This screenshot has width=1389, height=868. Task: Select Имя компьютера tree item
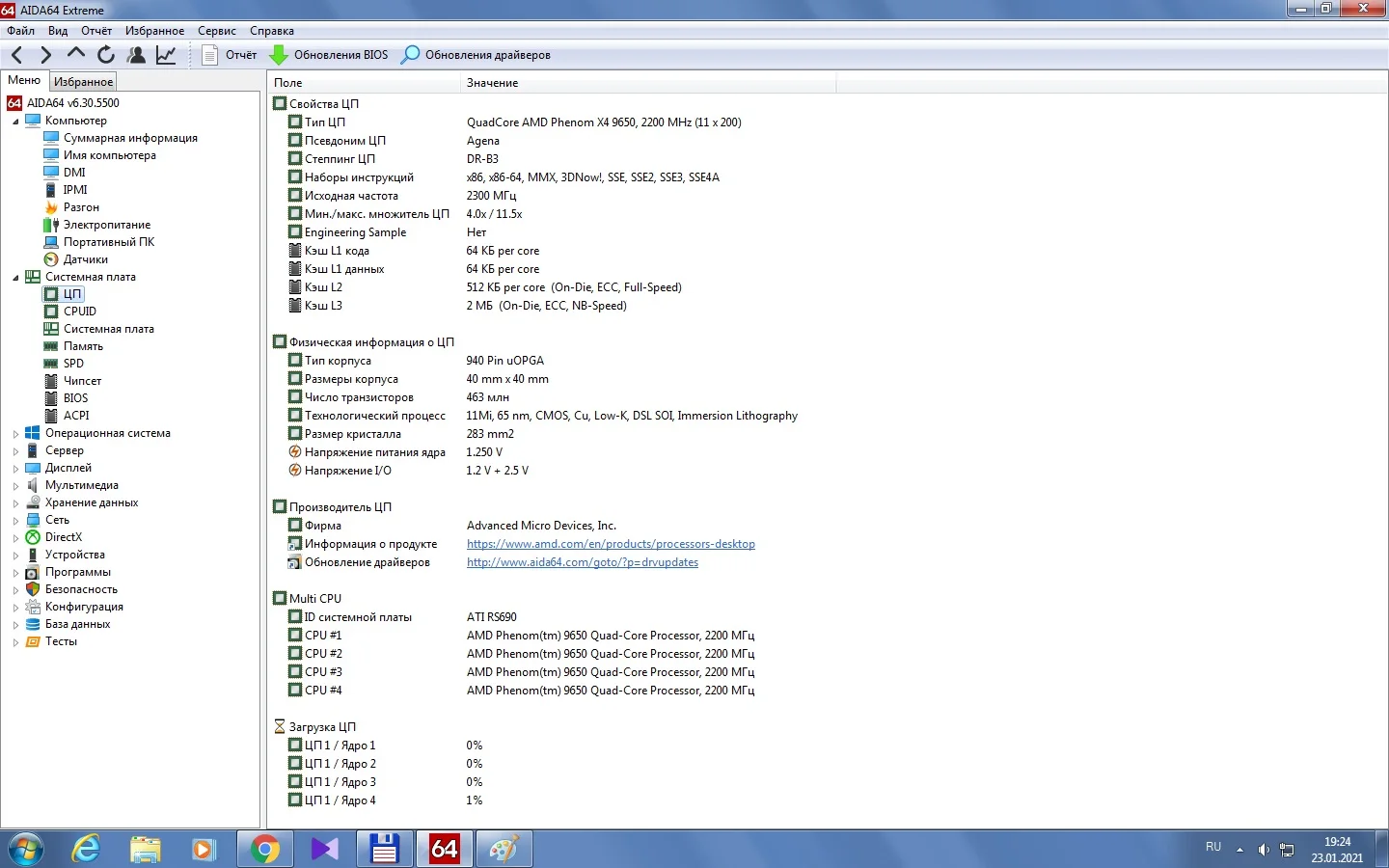[109, 155]
